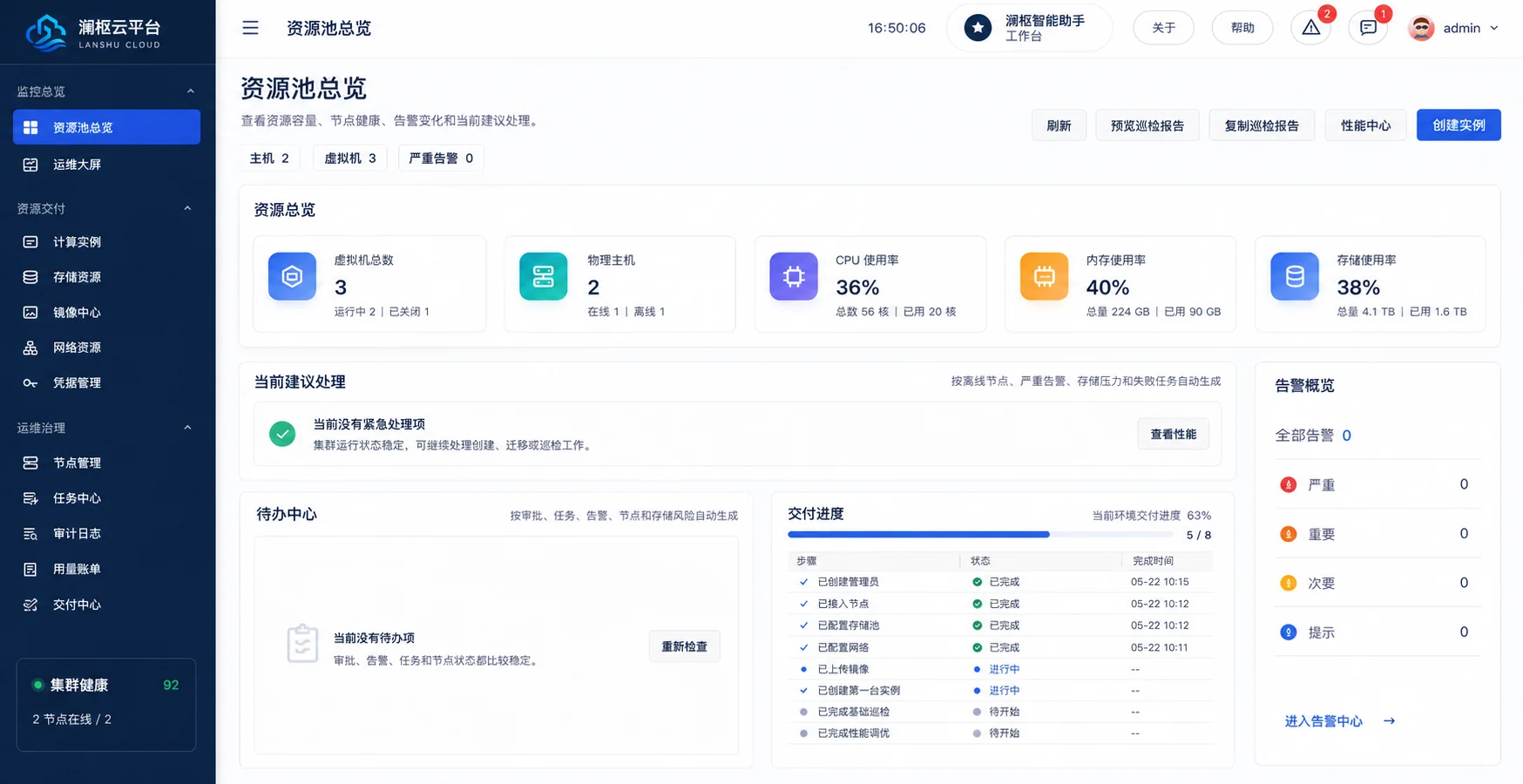Image resolution: width=1523 pixels, height=784 pixels.
Task: Click the 提示 blue alert level icon
Action: [1288, 632]
